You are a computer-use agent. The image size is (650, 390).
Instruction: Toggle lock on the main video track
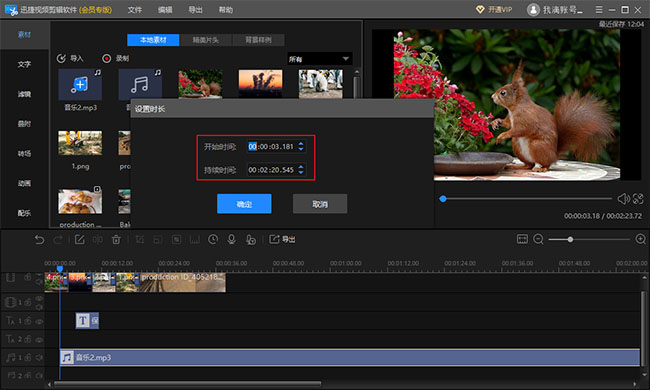(x=28, y=277)
